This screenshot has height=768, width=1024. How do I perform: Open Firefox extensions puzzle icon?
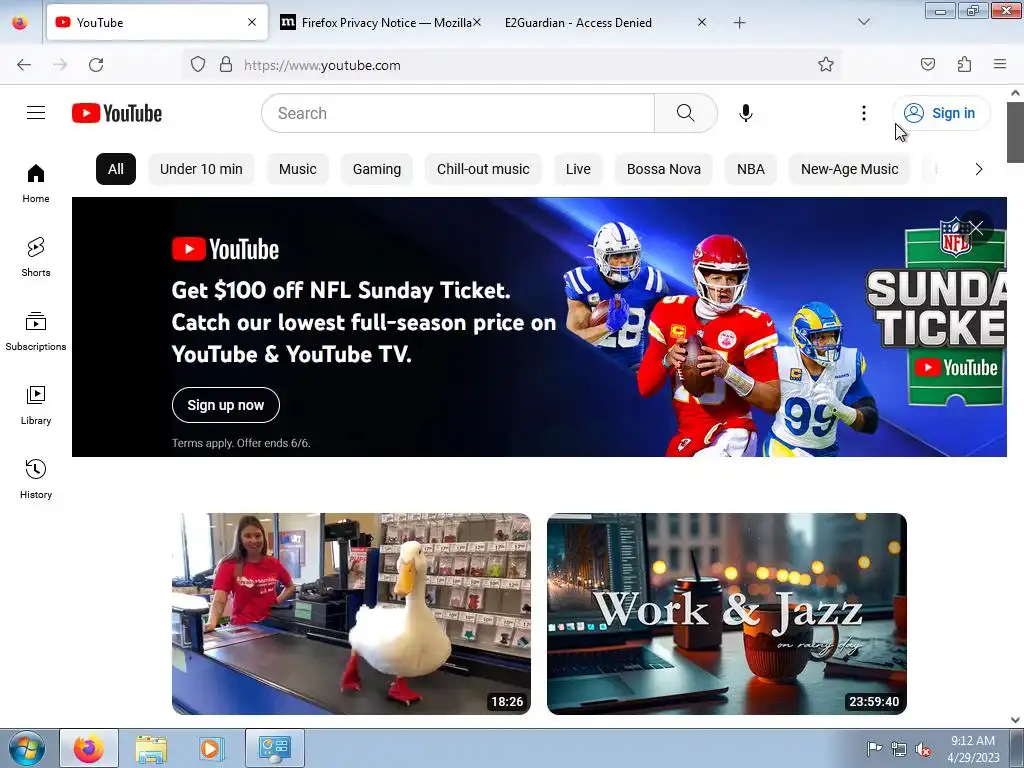(964, 64)
